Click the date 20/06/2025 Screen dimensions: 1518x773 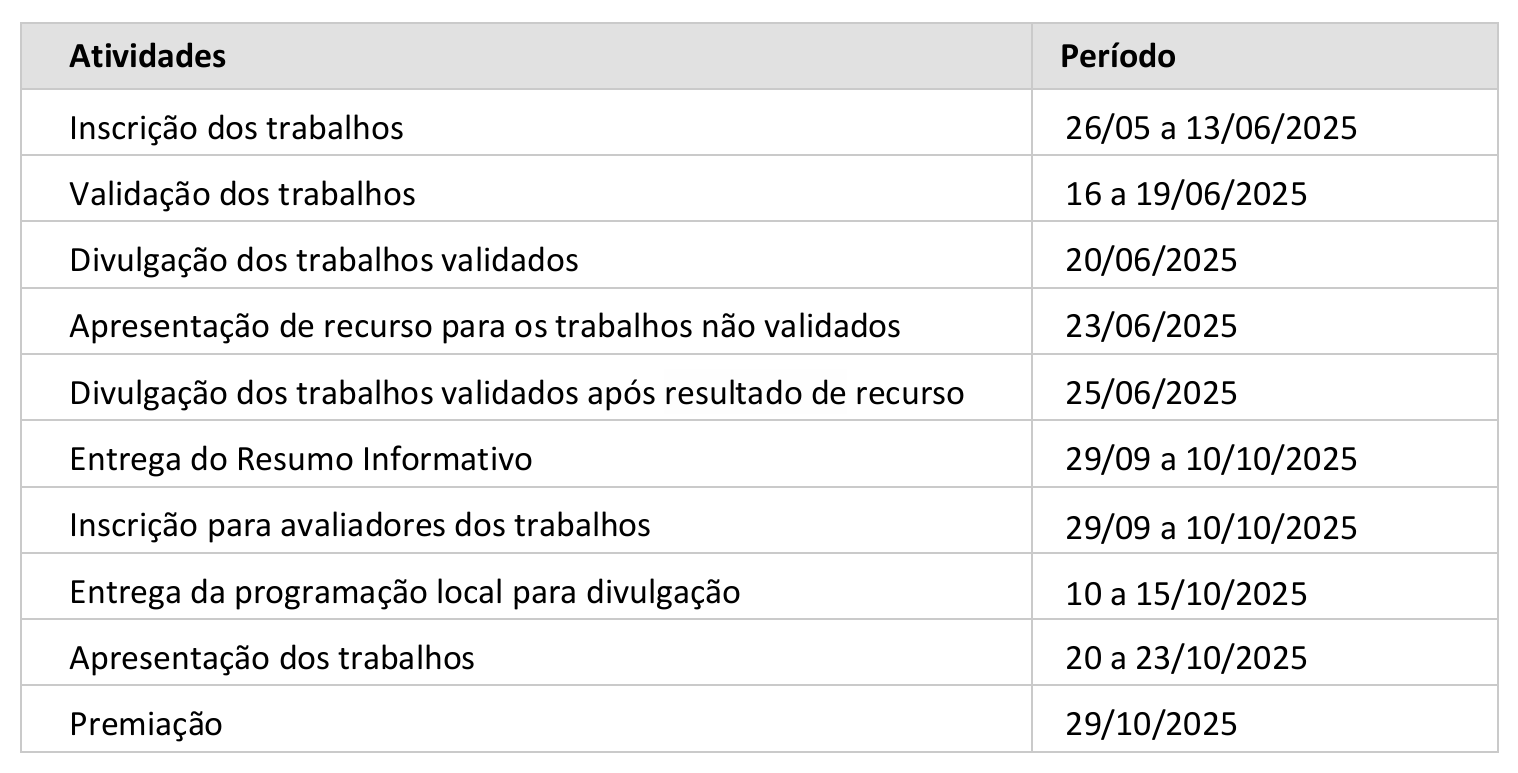point(1151,261)
